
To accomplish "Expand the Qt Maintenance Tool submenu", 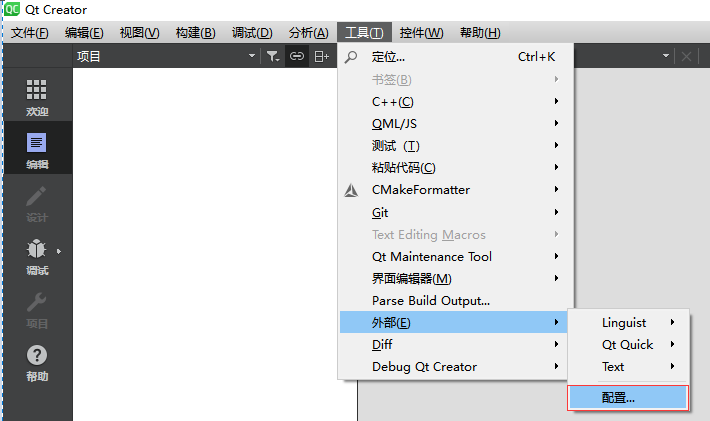I will [x=456, y=257].
